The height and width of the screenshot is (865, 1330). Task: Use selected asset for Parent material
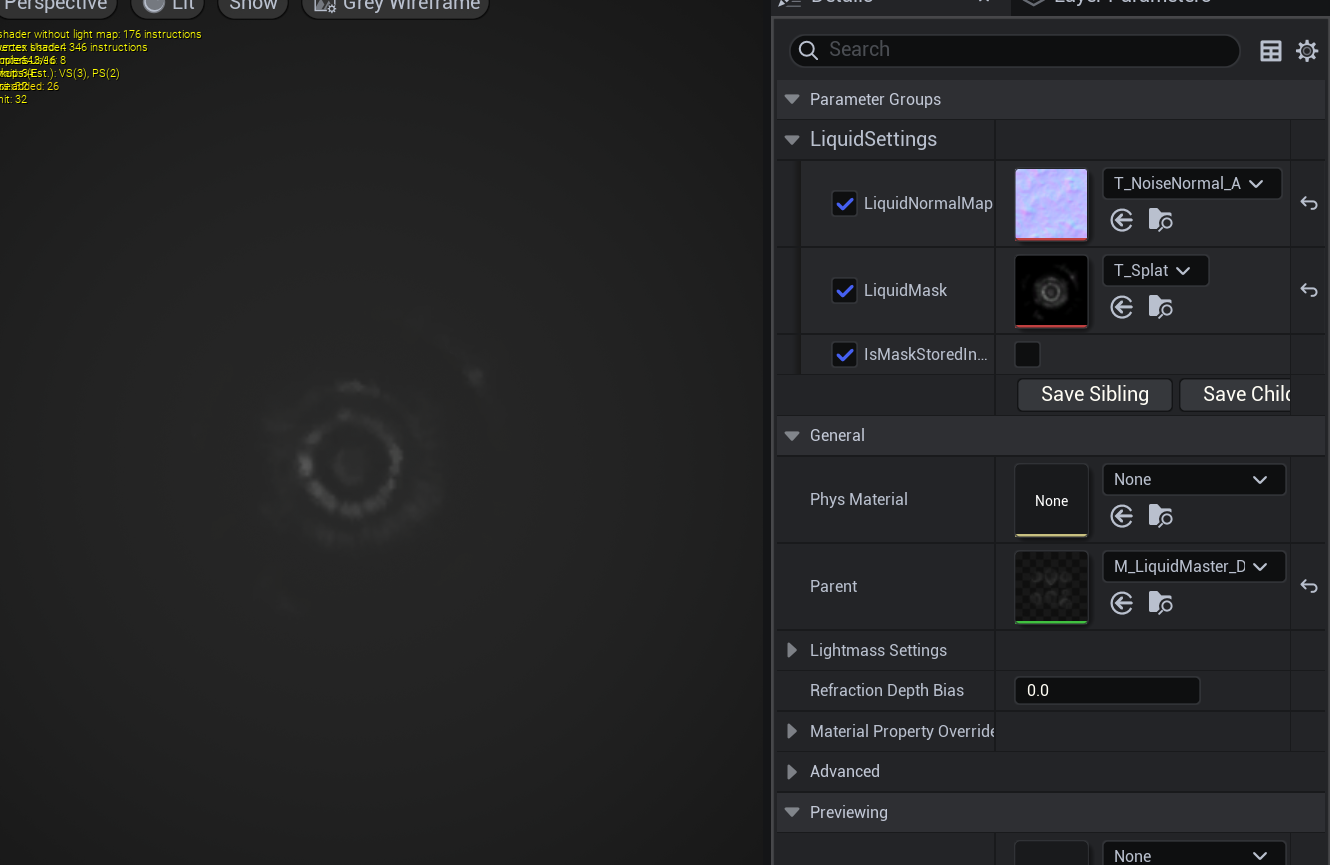coord(1122,603)
